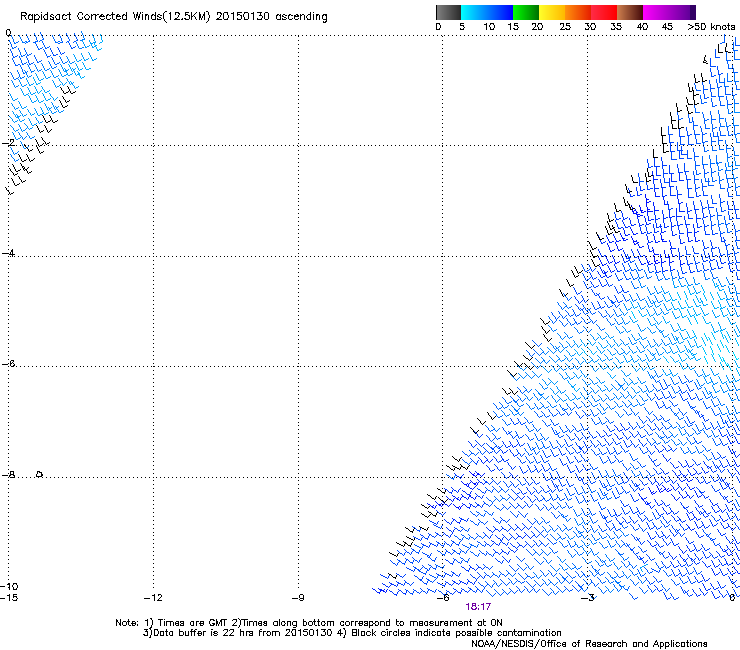
Task: Click the legend '10' knots tick label
Action: tap(489, 27)
